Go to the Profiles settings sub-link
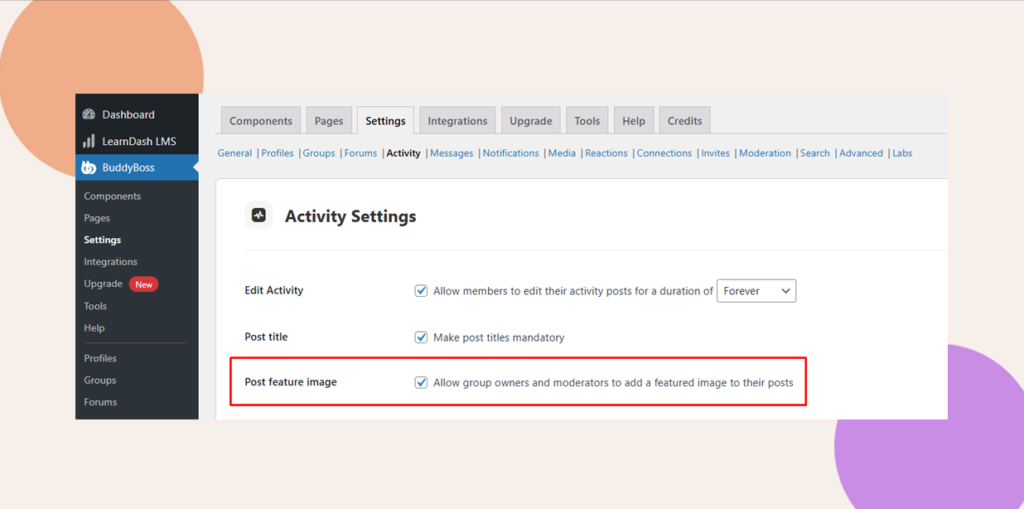The height and width of the screenshot is (509, 1024). [x=277, y=153]
